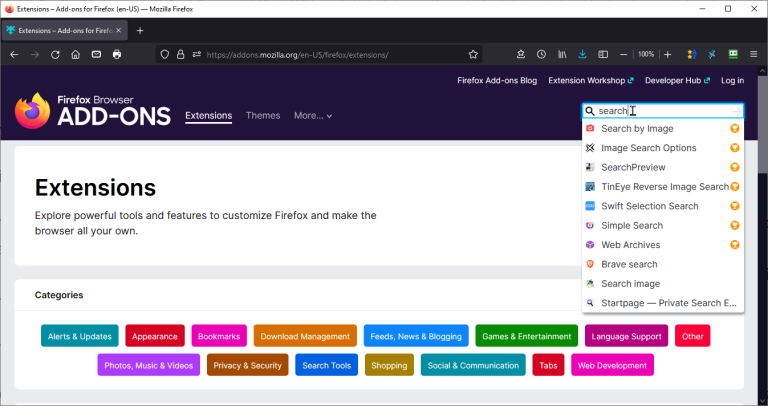Click inside the add-ons search field
The width and height of the screenshot is (768, 406).
[663, 111]
